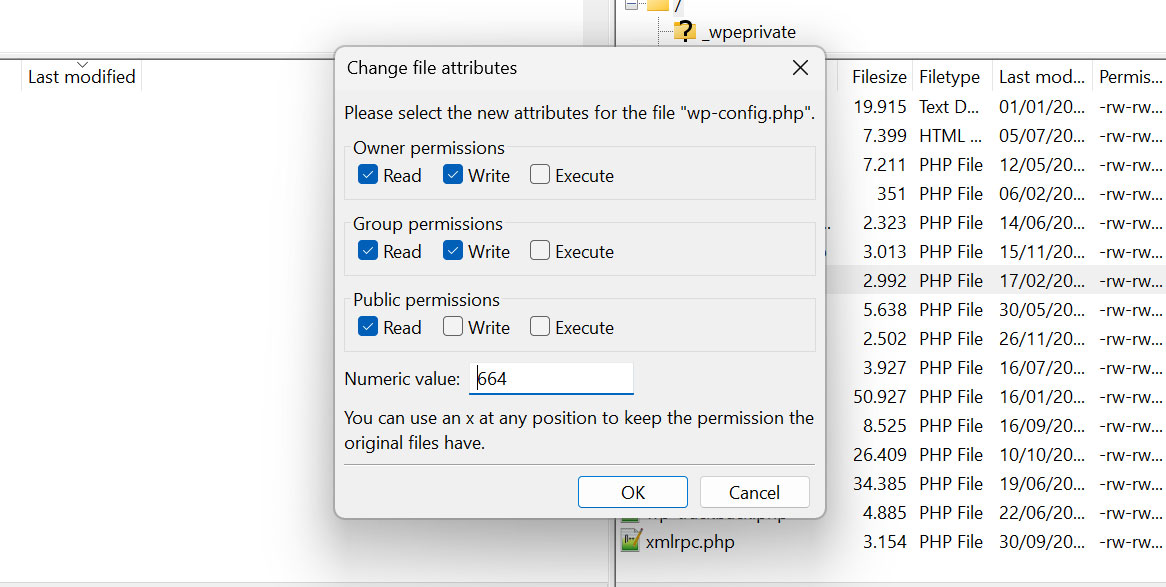Click the root folder icon
This screenshot has height=587, width=1166.
tap(657, 5)
